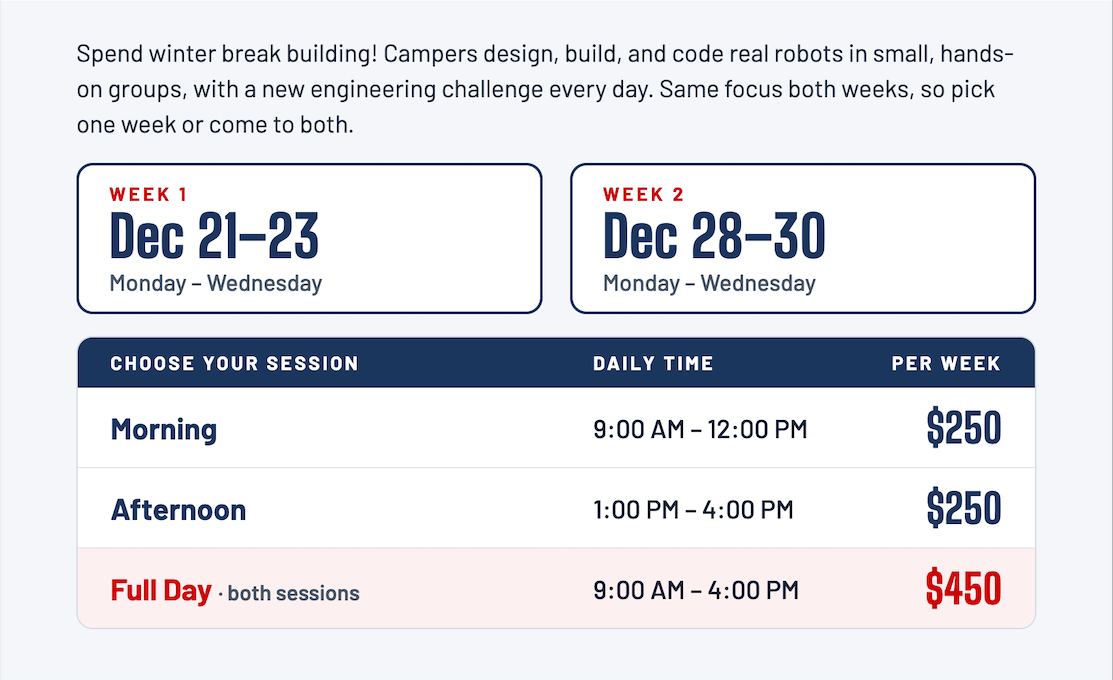Choose the Afternoon session row

click(556, 508)
